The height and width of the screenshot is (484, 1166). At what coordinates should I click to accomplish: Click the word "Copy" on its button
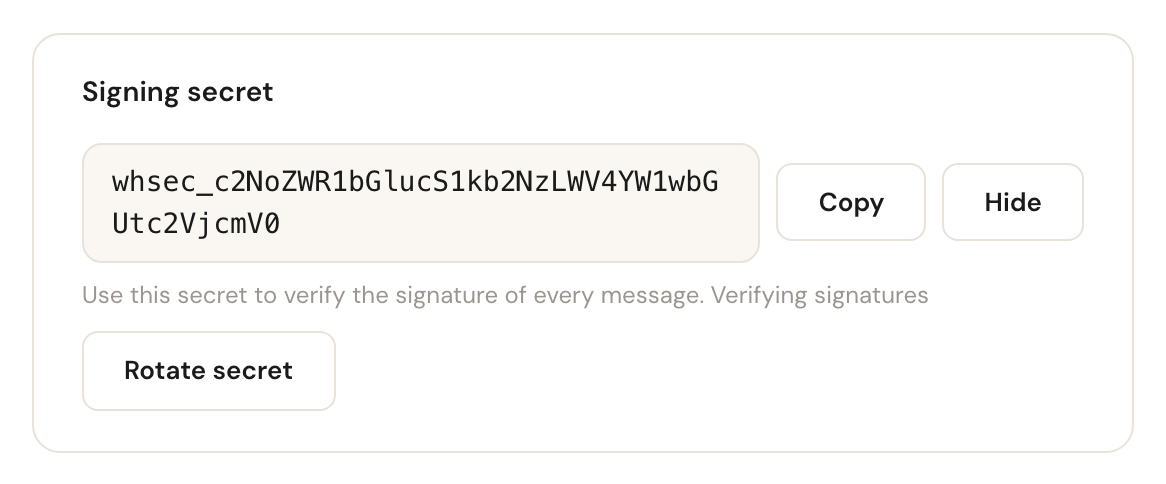(x=851, y=202)
